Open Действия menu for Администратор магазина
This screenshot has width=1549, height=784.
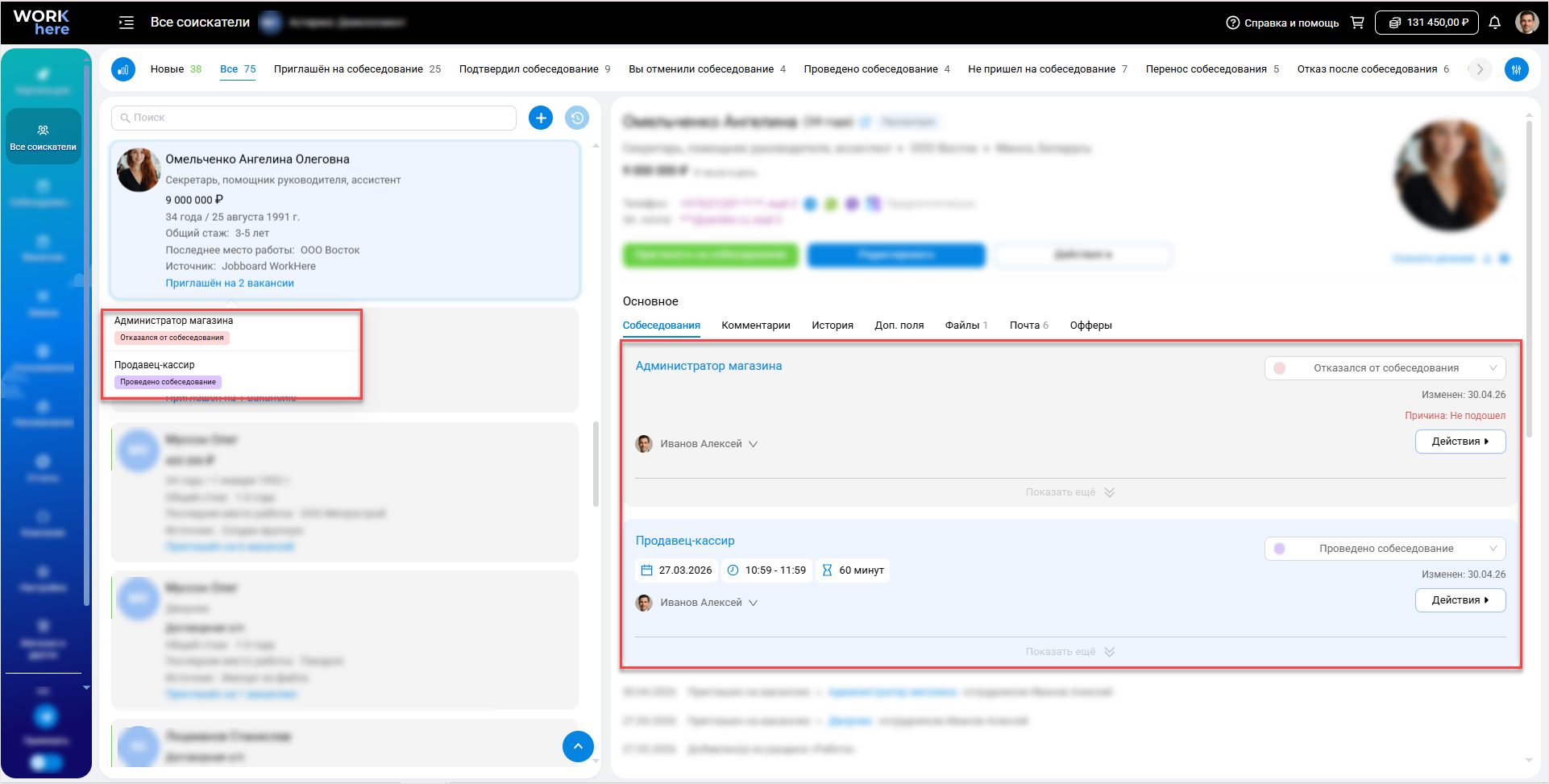[1460, 442]
